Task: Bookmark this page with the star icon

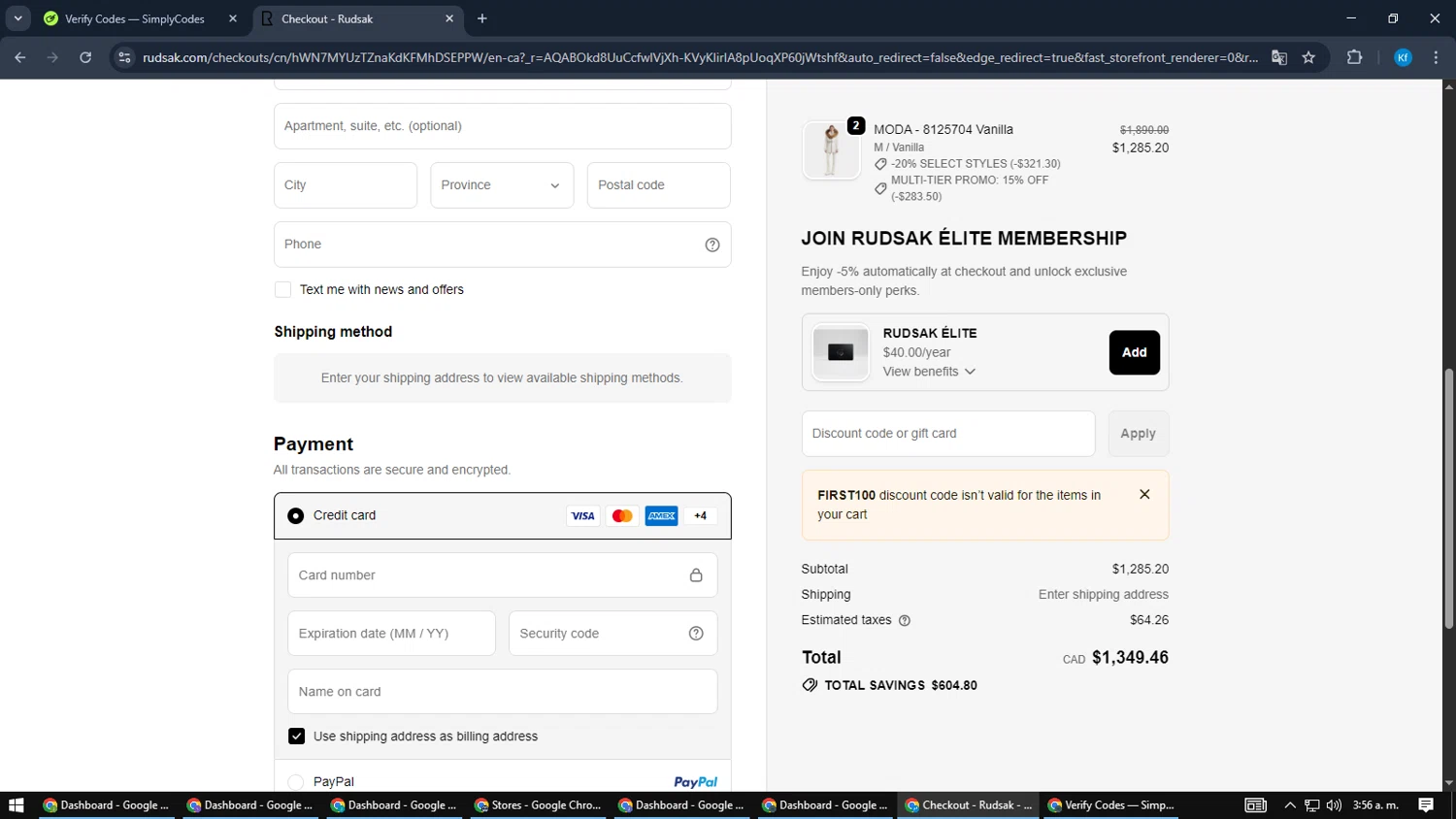Action: [1308, 57]
